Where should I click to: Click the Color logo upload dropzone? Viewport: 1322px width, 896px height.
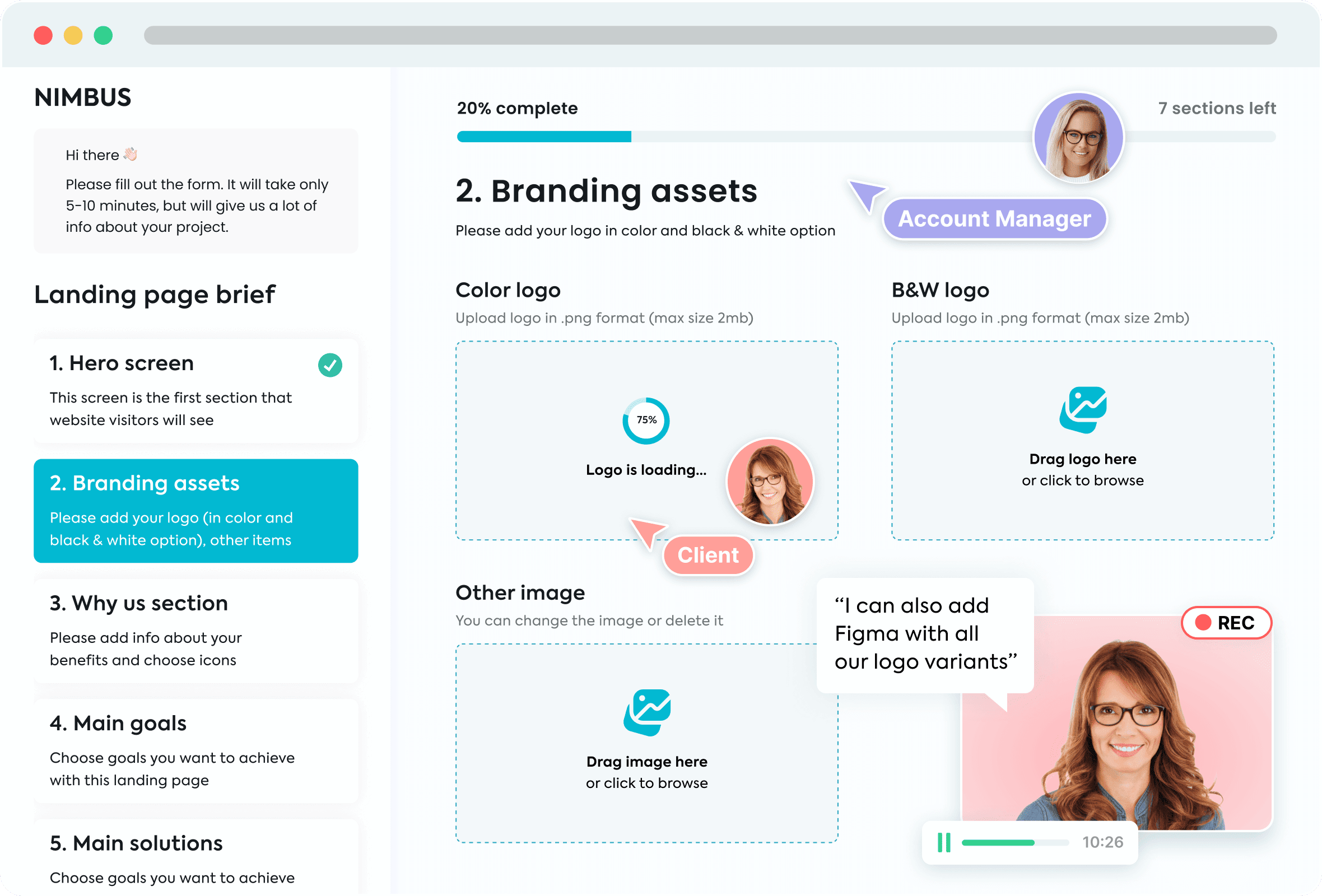pos(647,441)
